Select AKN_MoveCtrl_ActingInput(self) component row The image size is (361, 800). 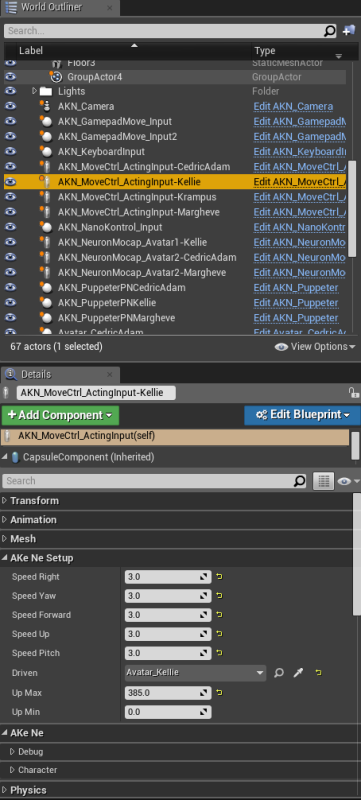(x=175, y=437)
